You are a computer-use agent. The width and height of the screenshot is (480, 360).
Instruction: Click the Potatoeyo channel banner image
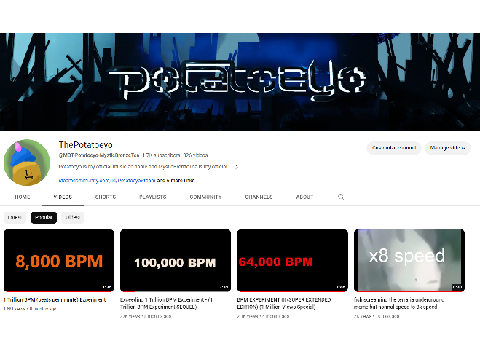tap(240, 82)
